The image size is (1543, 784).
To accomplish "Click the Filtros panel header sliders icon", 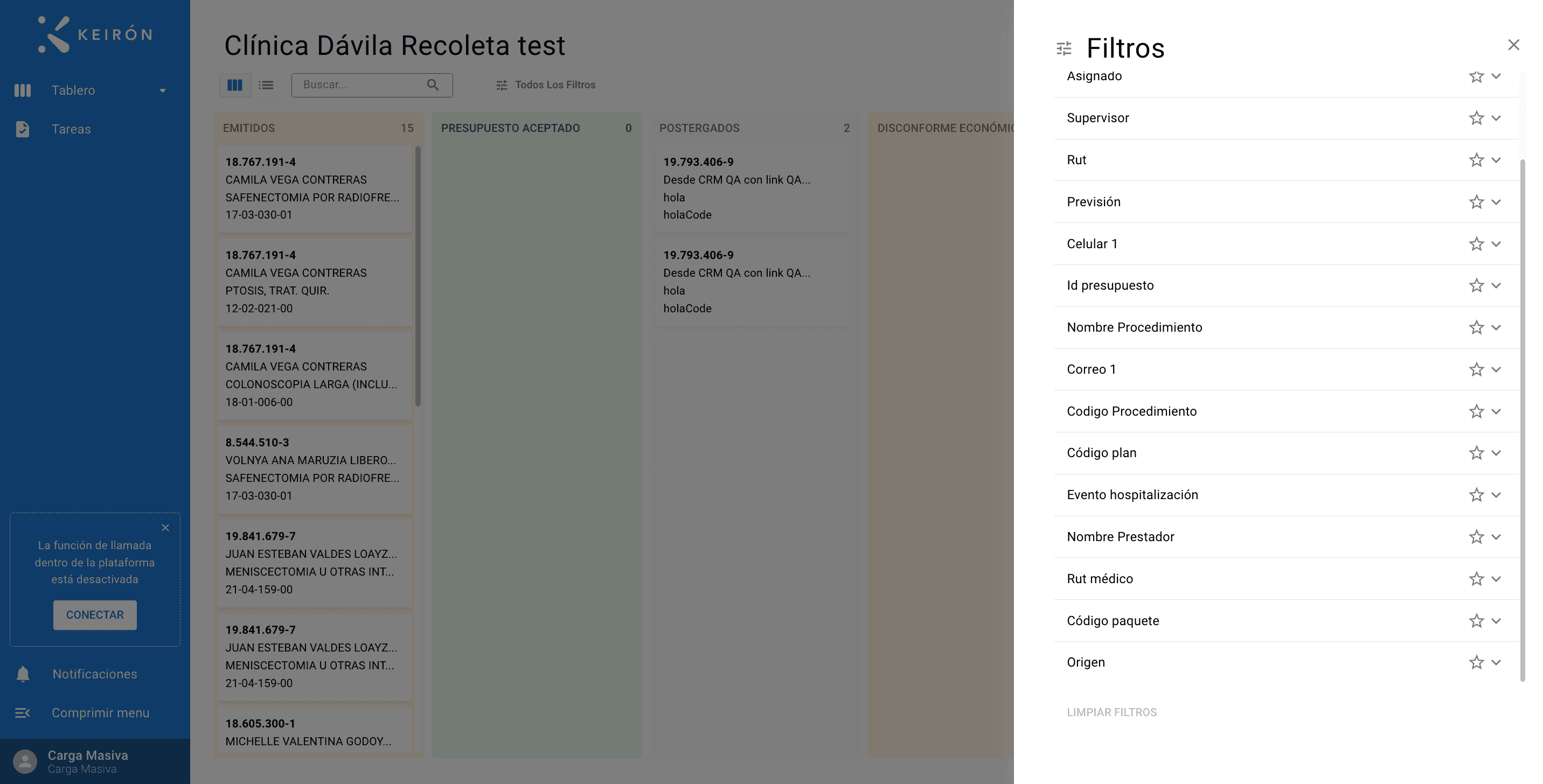I will [x=1064, y=48].
